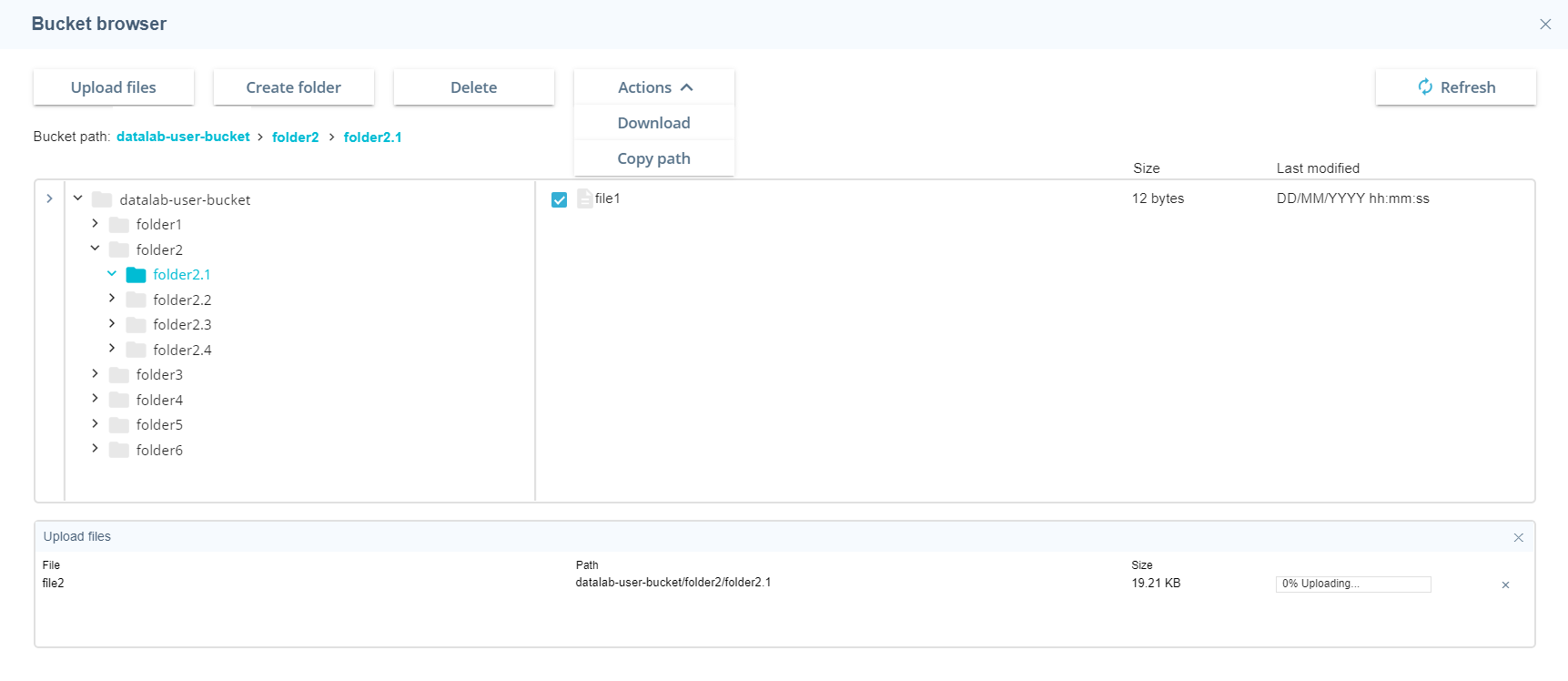Expand the collapsed side panel arrow
Image resolution: width=1568 pixels, height=681 pixels.
(x=49, y=198)
